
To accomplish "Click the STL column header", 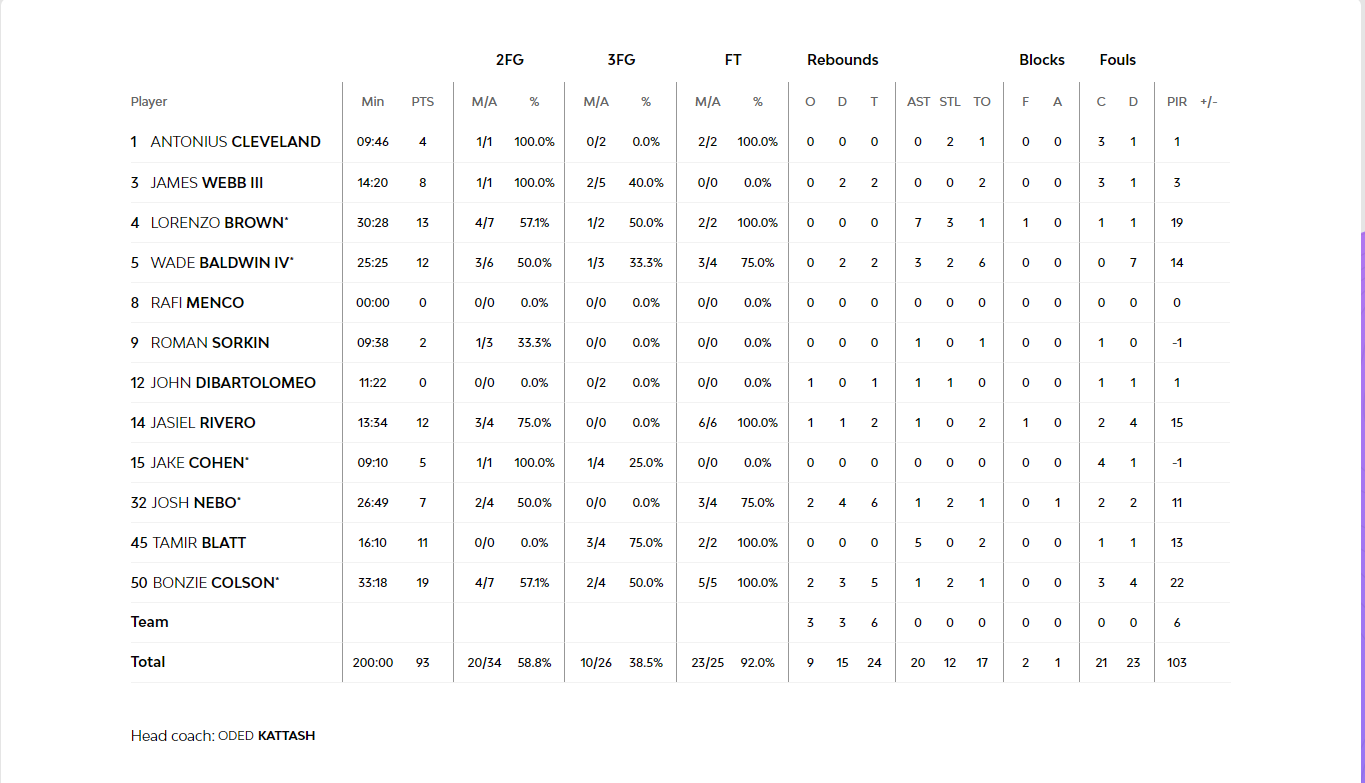I will (950, 102).
